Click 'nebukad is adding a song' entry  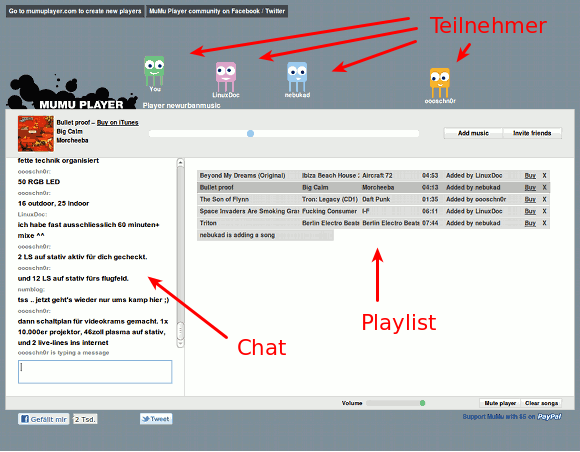(x=265, y=235)
